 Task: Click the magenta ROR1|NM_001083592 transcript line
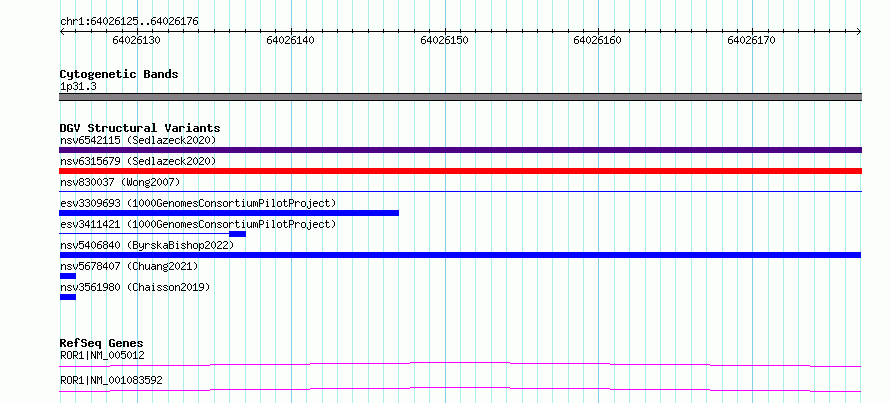pos(460,389)
